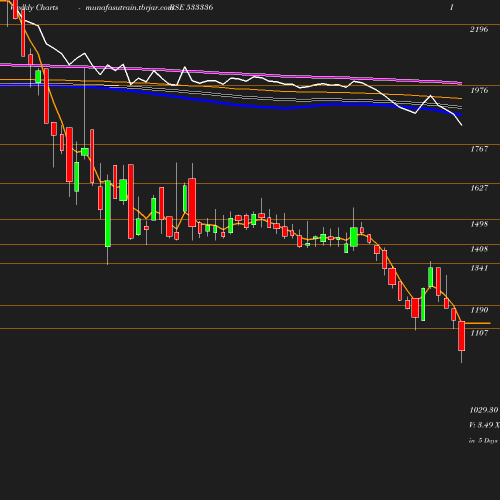Click the BSE 533336 symbol label

[x=192, y=7]
